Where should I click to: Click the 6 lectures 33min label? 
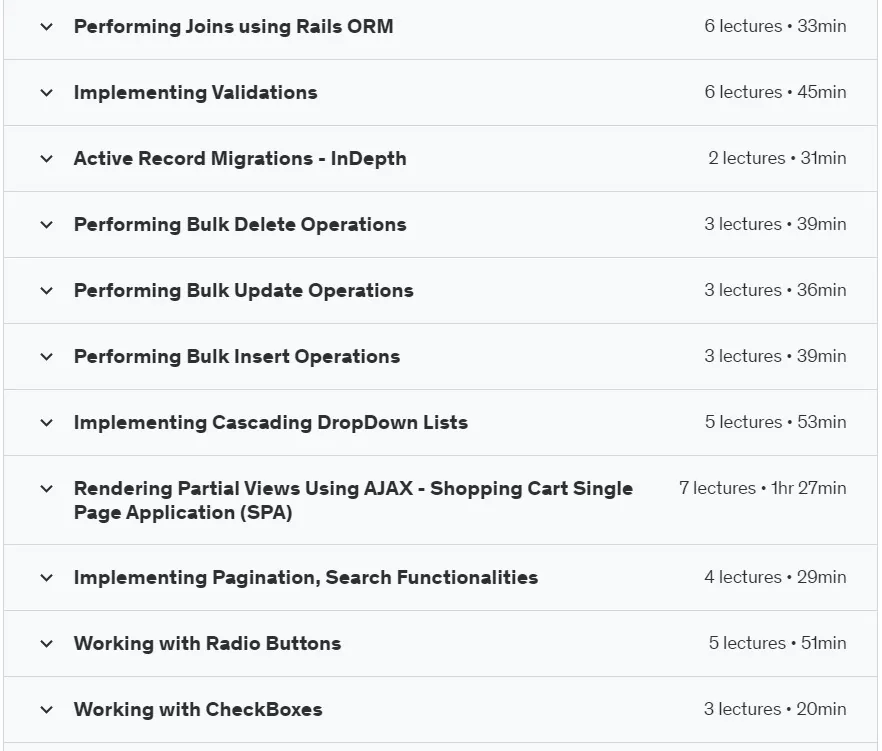pyautogui.click(x=775, y=26)
